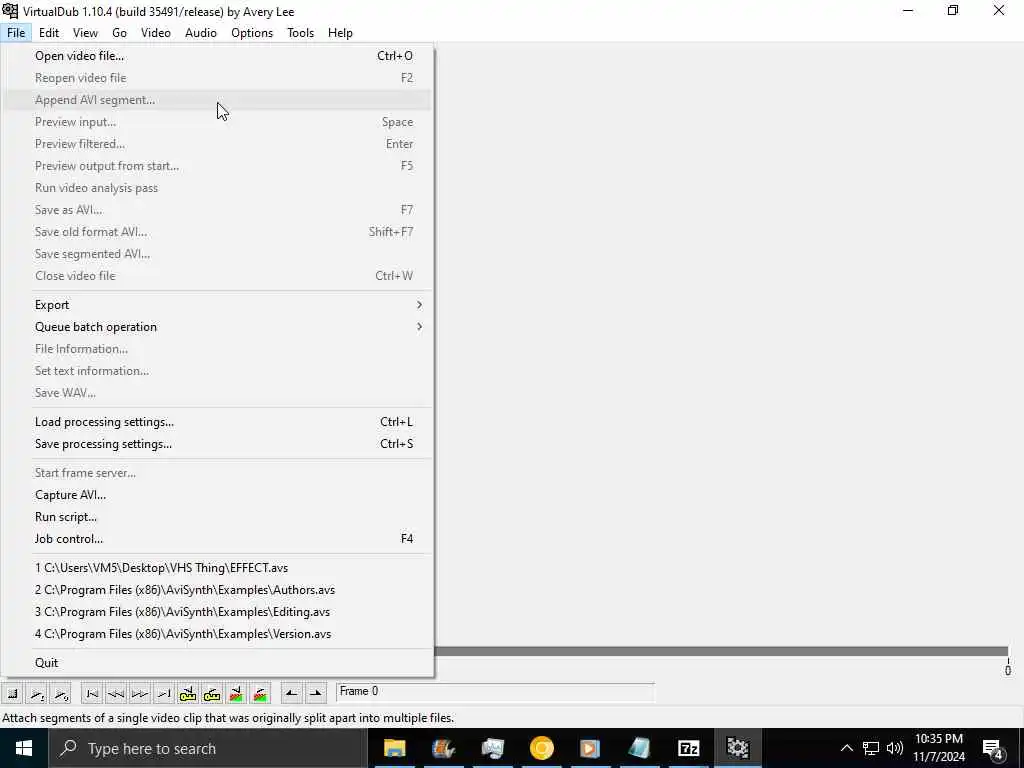Open the volume control in system tray
1024x768 pixels.
click(x=895, y=748)
